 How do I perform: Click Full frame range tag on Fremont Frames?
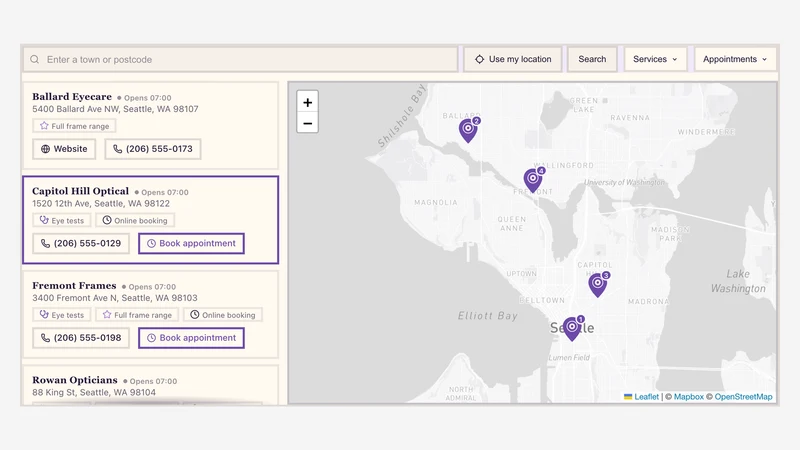pyautogui.click(x=137, y=315)
